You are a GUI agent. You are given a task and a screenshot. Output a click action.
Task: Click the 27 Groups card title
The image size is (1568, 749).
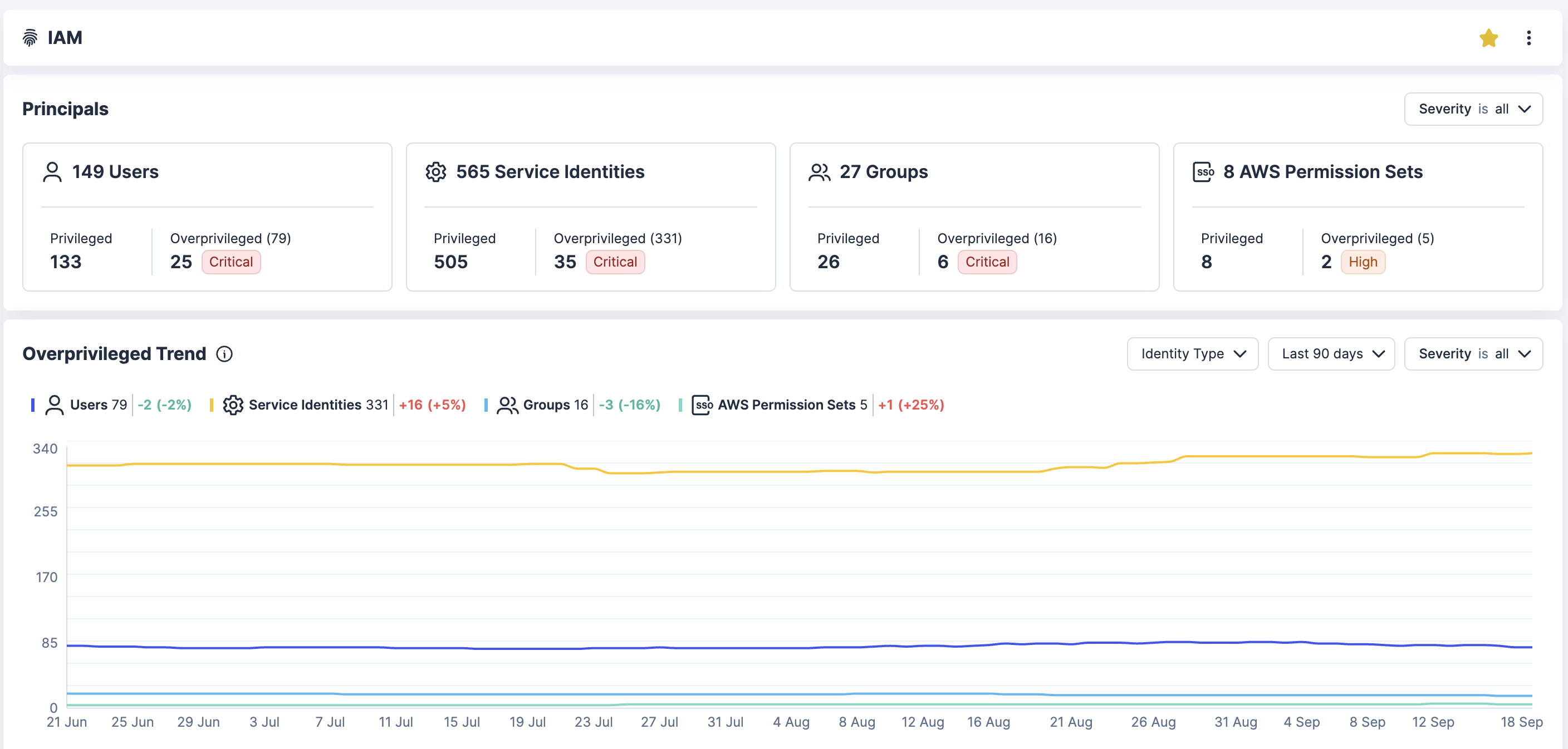pos(883,172)
